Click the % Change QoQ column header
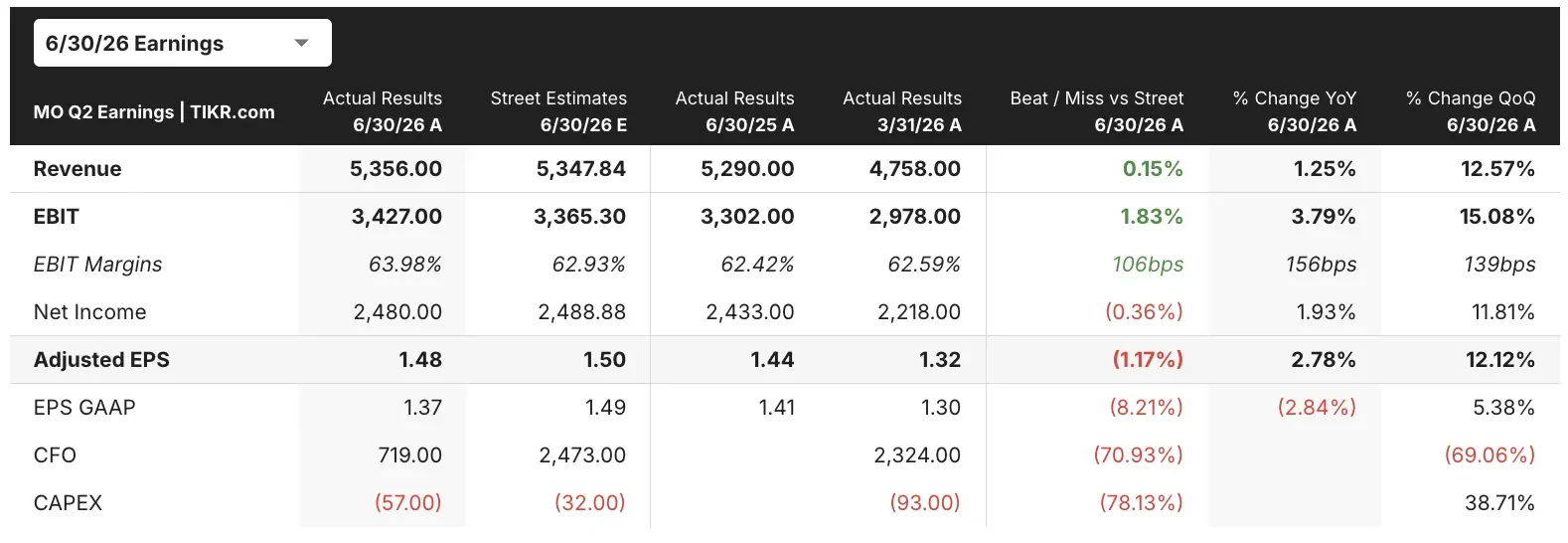 (1471, 111)
